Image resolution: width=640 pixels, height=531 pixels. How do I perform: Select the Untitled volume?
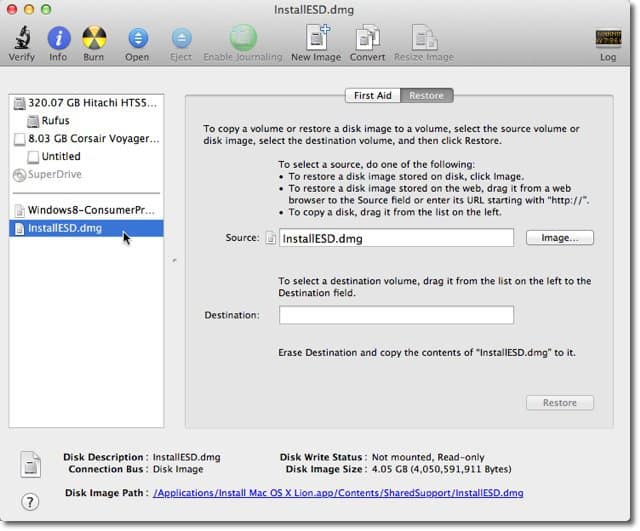pos(87,156)
